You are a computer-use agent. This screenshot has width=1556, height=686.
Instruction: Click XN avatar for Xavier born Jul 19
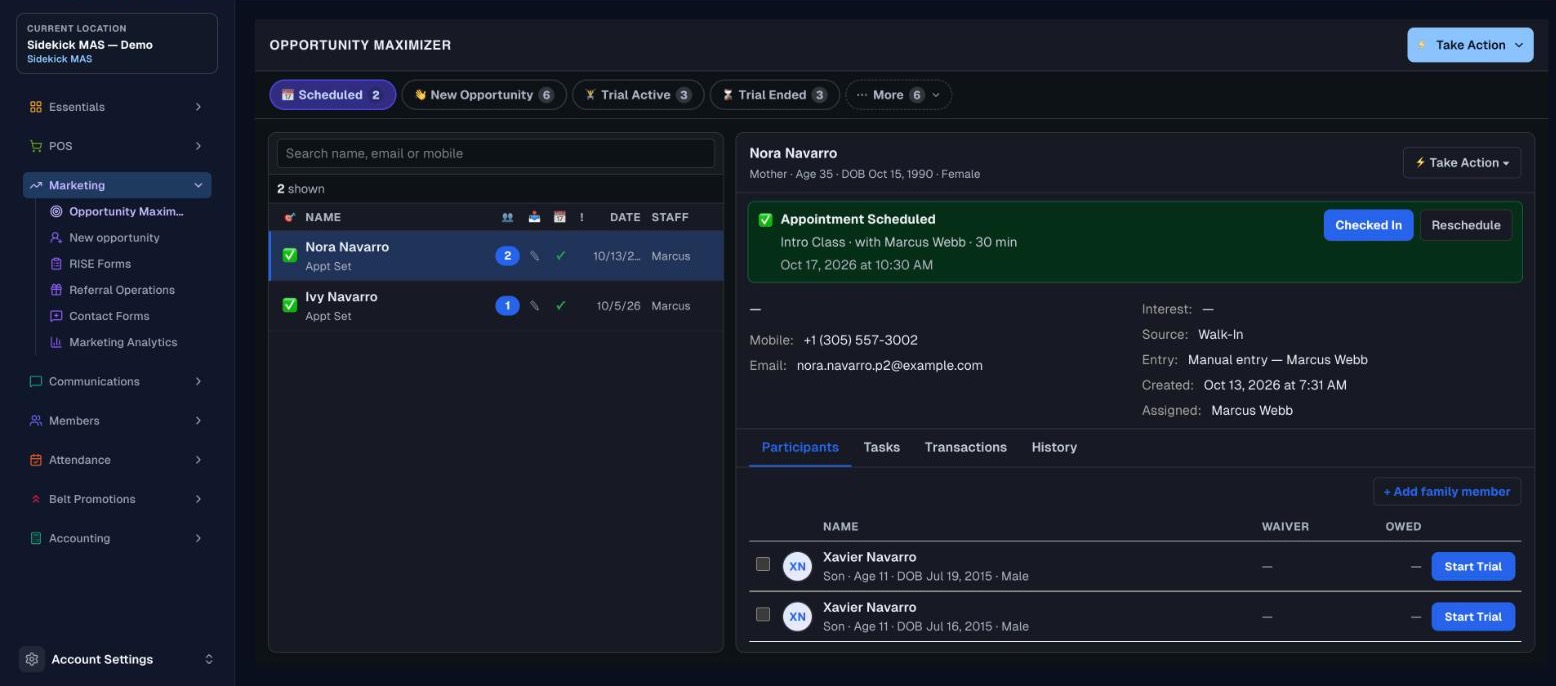coord(797,566)
